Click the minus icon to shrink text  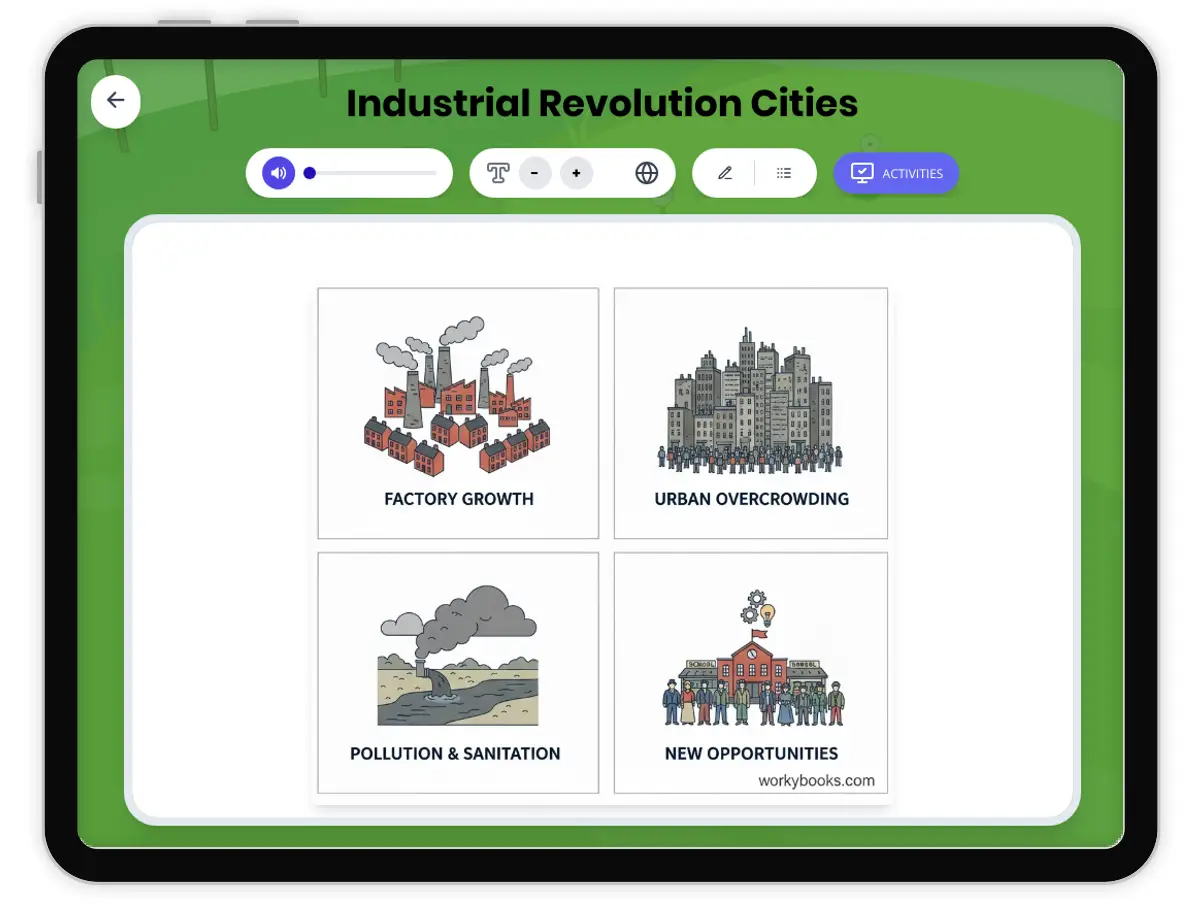(535, 173)
